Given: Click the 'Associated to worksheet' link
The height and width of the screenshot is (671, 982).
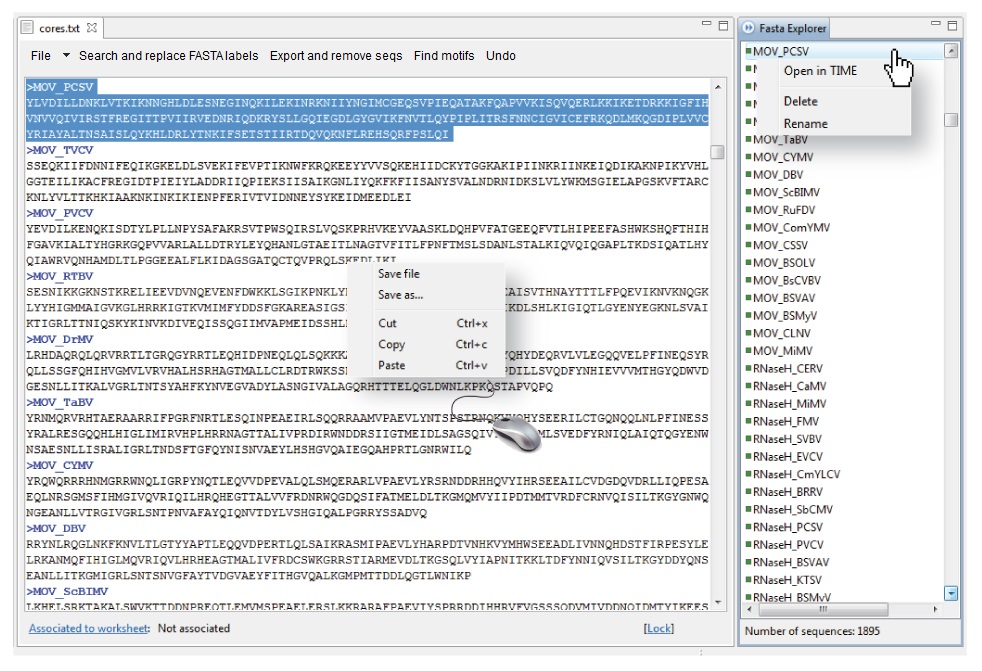Looking at the screenshot, I should [89, 628].
